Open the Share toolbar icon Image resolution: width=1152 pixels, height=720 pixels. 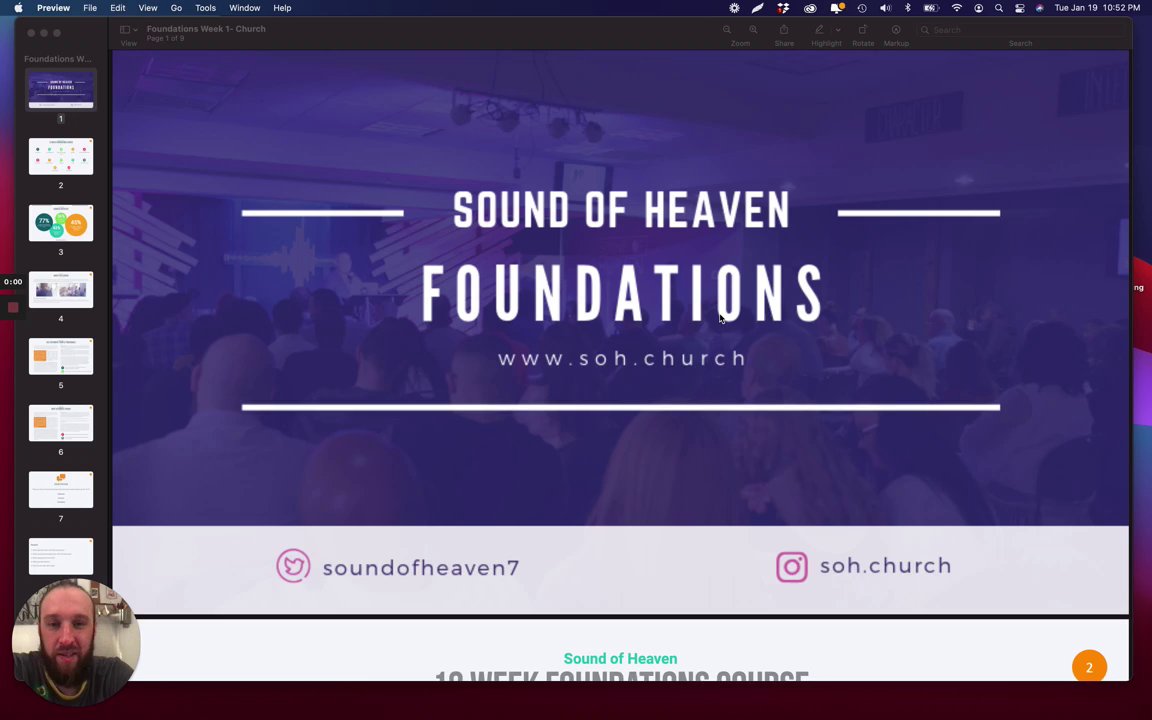point(784,29)
